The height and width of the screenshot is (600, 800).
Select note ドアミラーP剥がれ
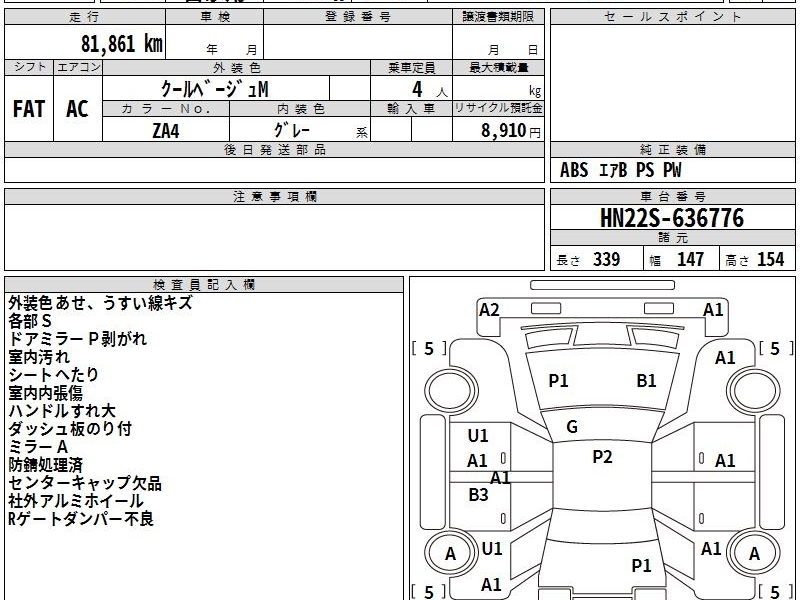[x=78, y=339]
